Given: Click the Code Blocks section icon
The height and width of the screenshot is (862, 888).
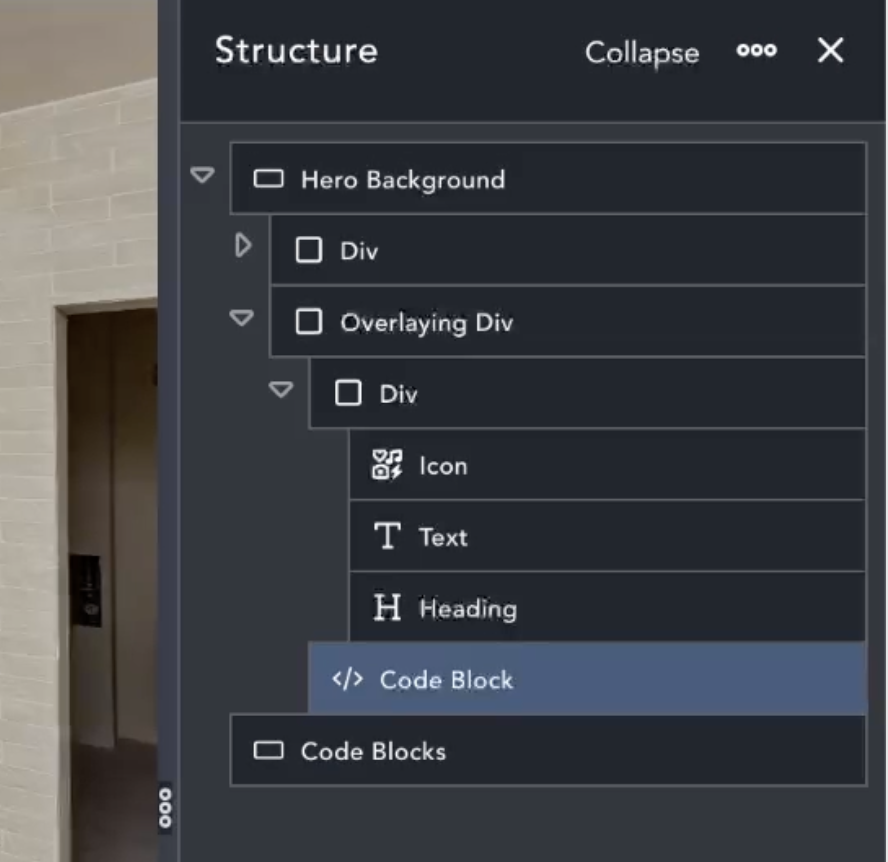Looking at the screenshot, I should point(268,750).
